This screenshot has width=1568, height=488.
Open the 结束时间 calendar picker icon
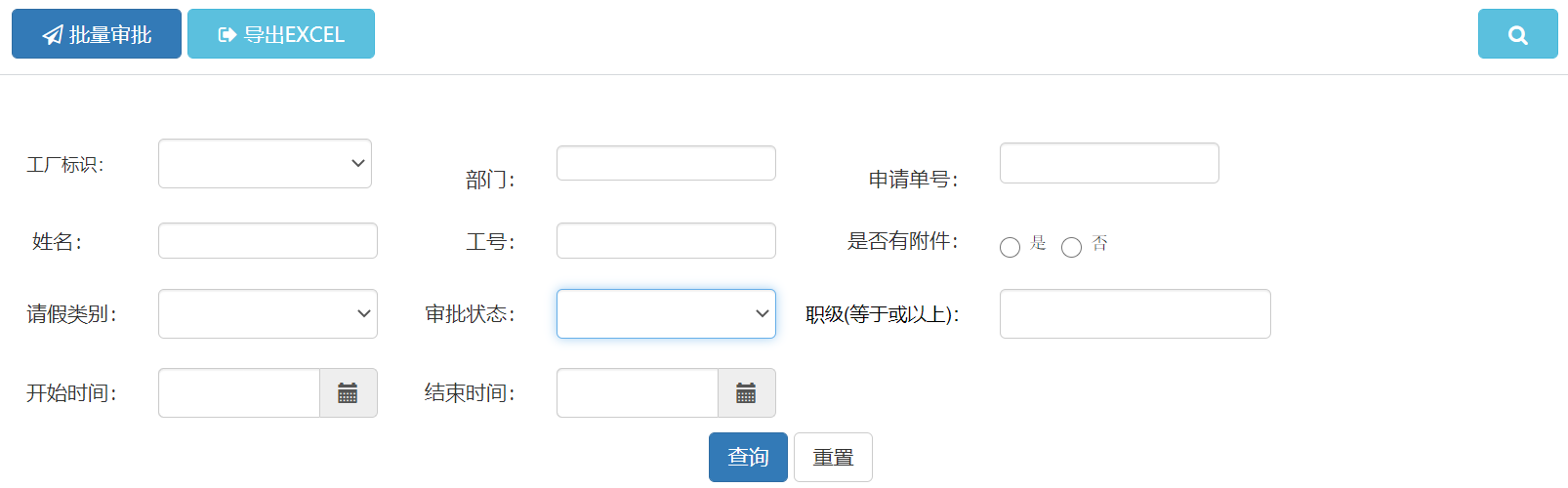point(746,393)
